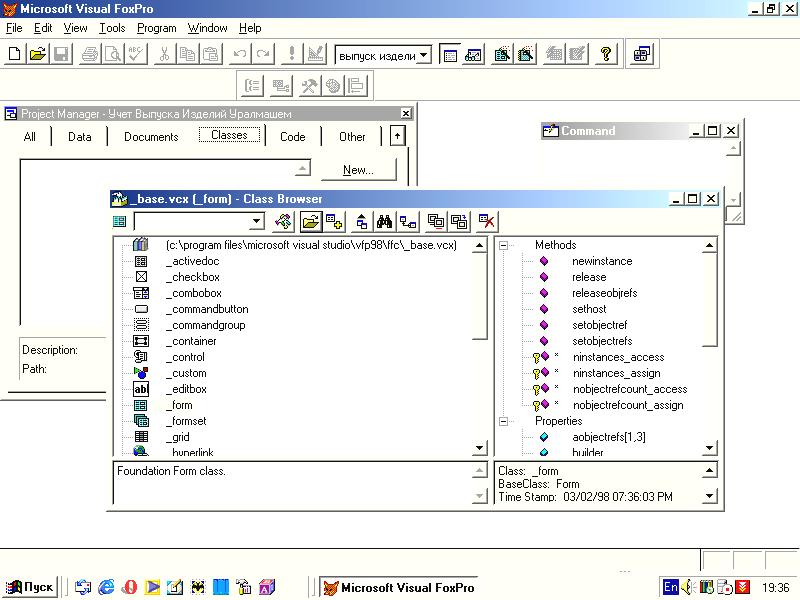This screenshot has width=800, height=600.
Task: Click the Redo toolbar icon
Action: tap(263, 54)
